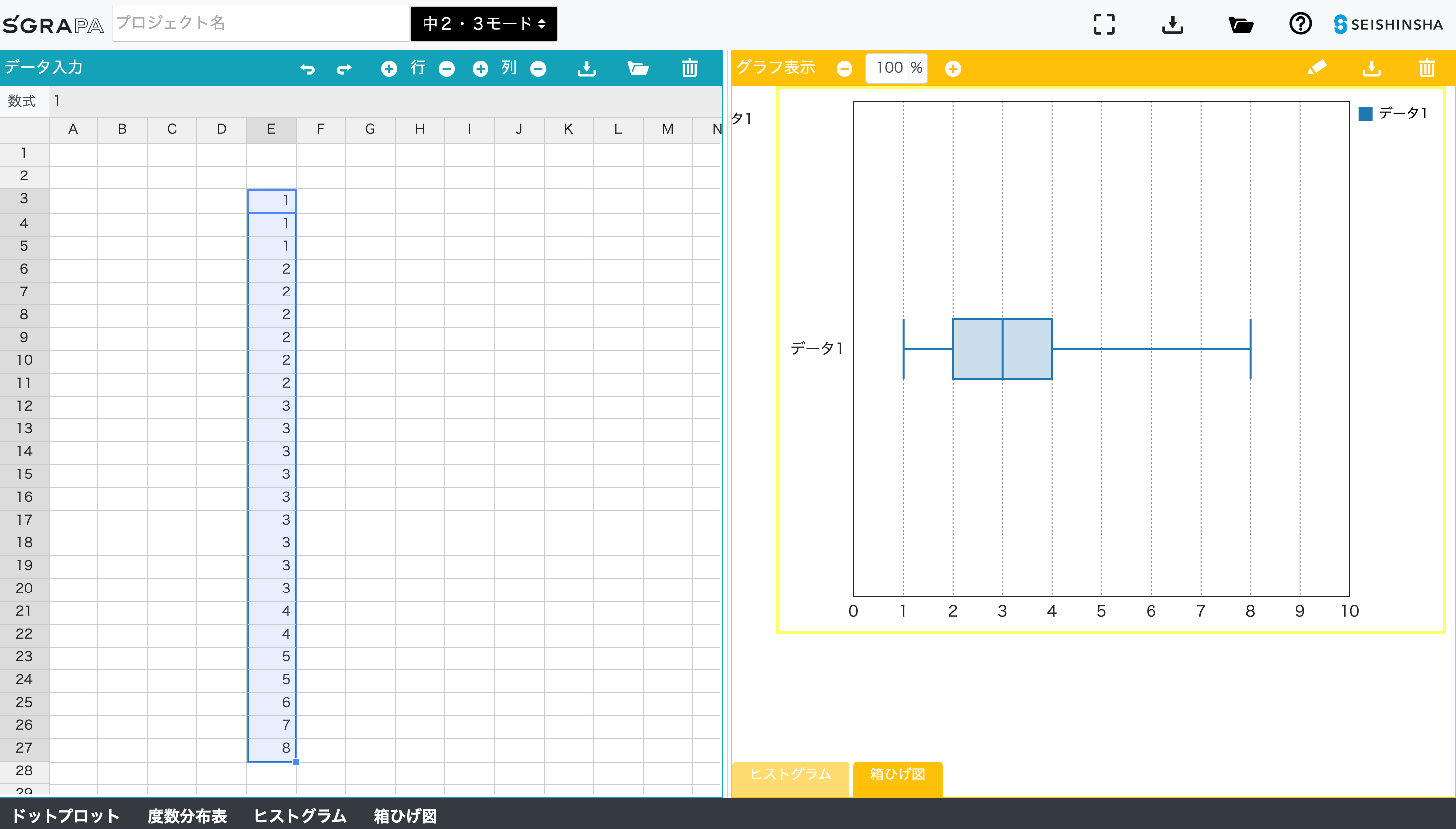This screenshot has height=829, width=1456.
Task: Download the graph using yellow toolbar icon
Action: pos(1372,69)
